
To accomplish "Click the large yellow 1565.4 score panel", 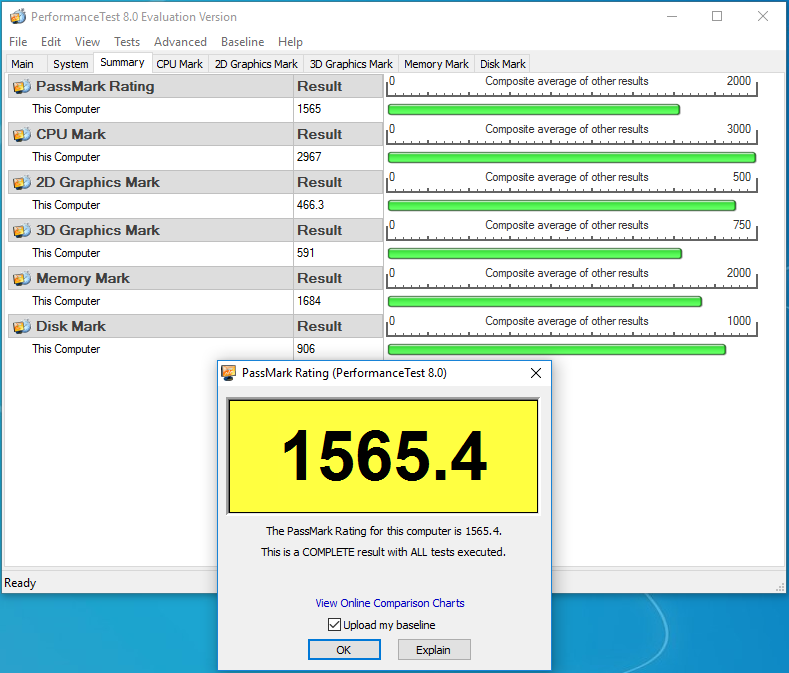I will coord(383,456).
